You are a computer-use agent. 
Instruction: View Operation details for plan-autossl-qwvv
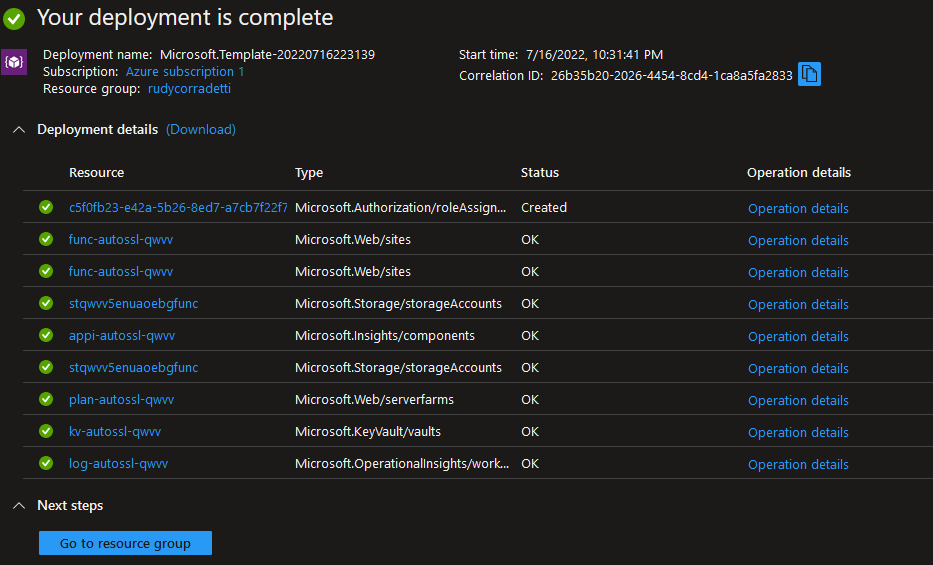coord(798,401)
